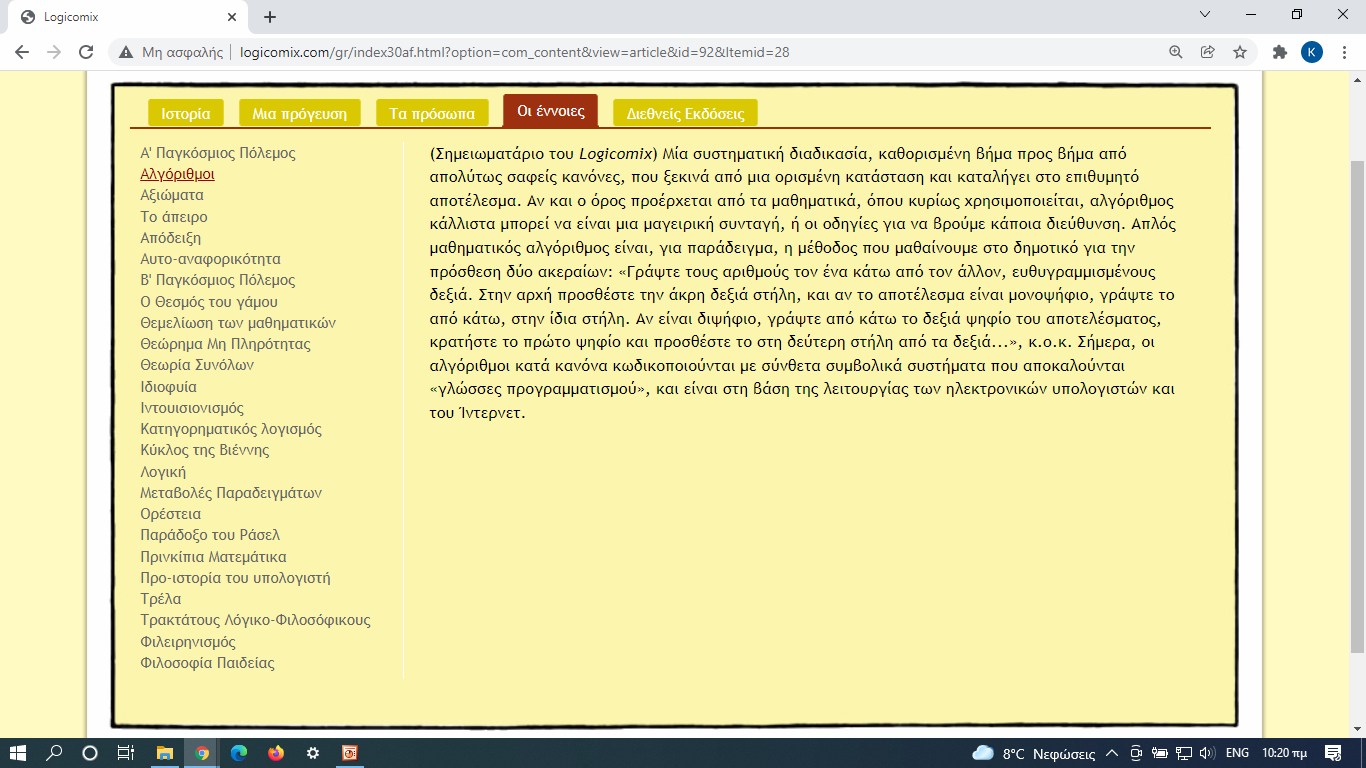Open Προ-ιστορία του υπολογιστή entry
The height and width of the screenshot is (768, 1366).
pyautogui.click(x=235, y=578)
